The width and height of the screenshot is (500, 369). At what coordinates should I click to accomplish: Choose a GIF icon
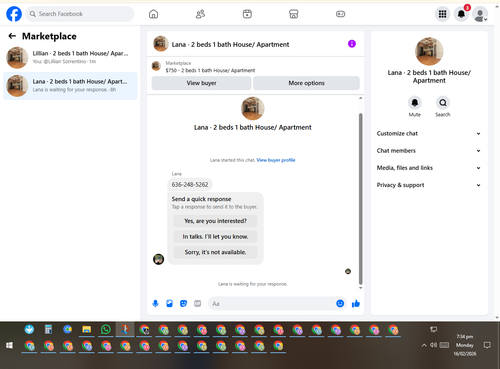pyautogui.click(x=198, y=303)
